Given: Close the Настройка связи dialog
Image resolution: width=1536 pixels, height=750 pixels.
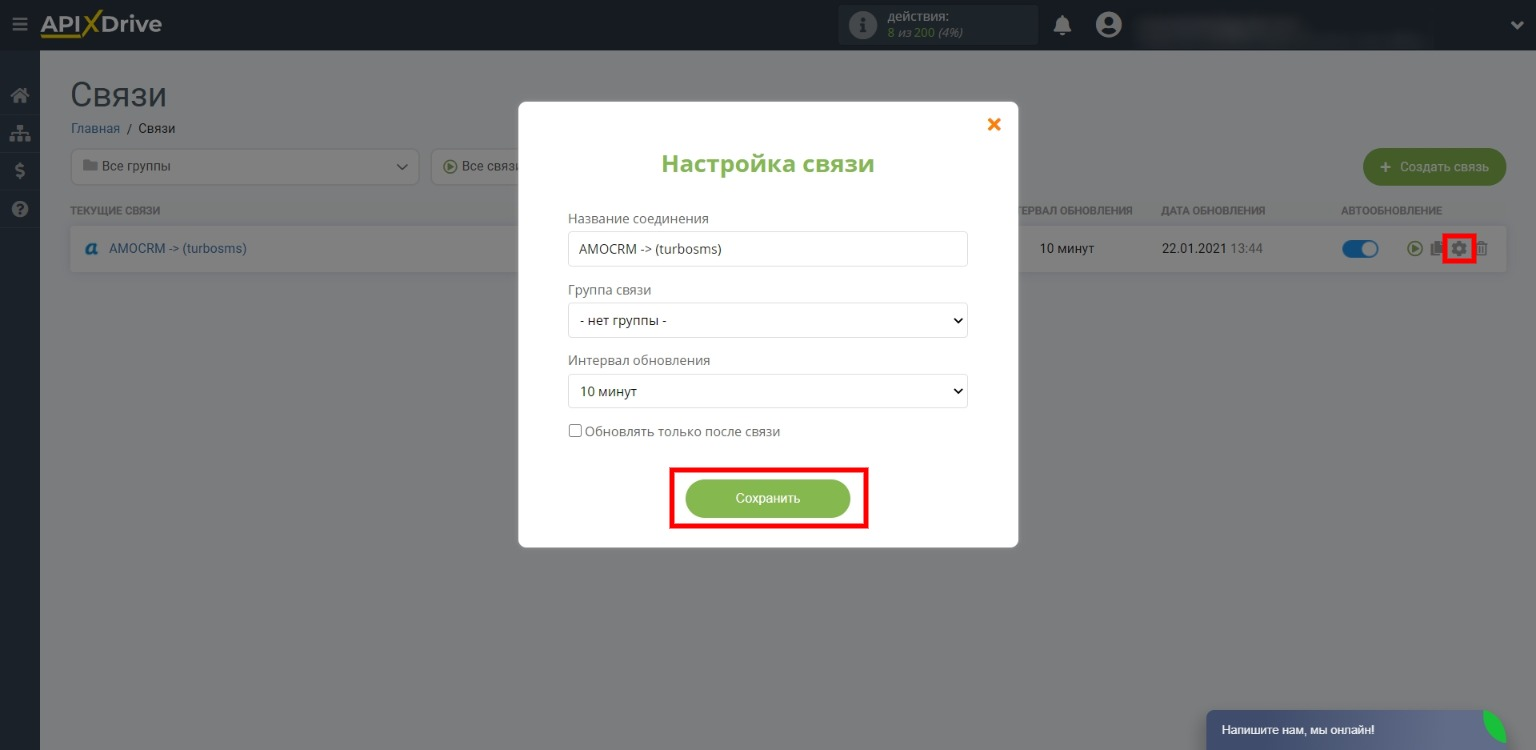Looking at the screenshot, I should (x=994, y=124).
